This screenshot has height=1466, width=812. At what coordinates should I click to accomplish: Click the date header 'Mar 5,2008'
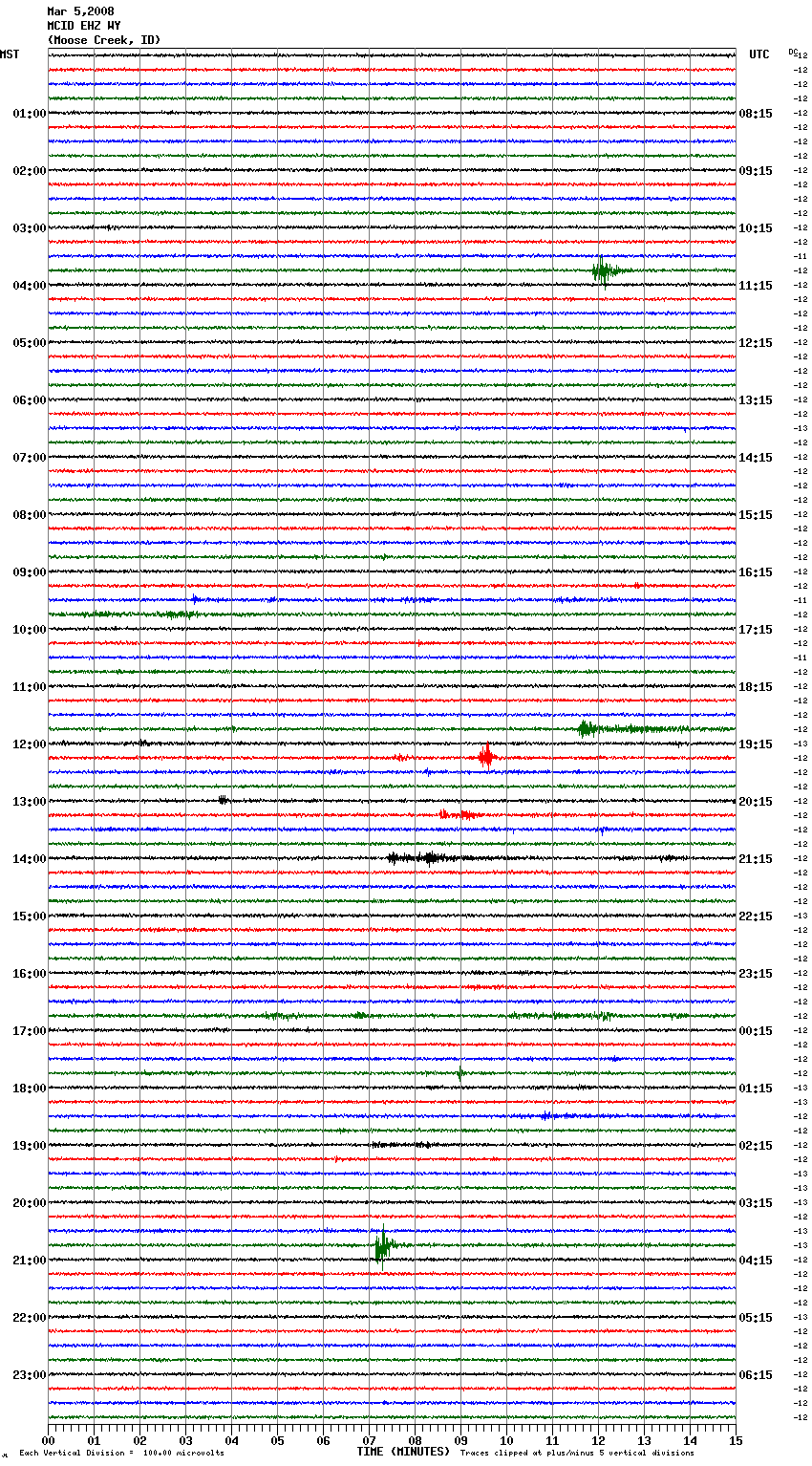click(x=80, y=11)
